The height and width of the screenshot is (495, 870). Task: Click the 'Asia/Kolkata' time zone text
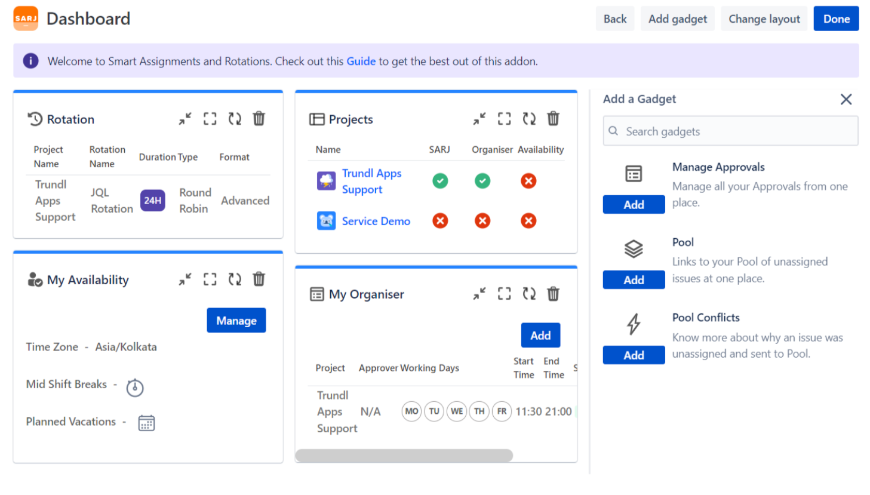click(x=126, y=347)
